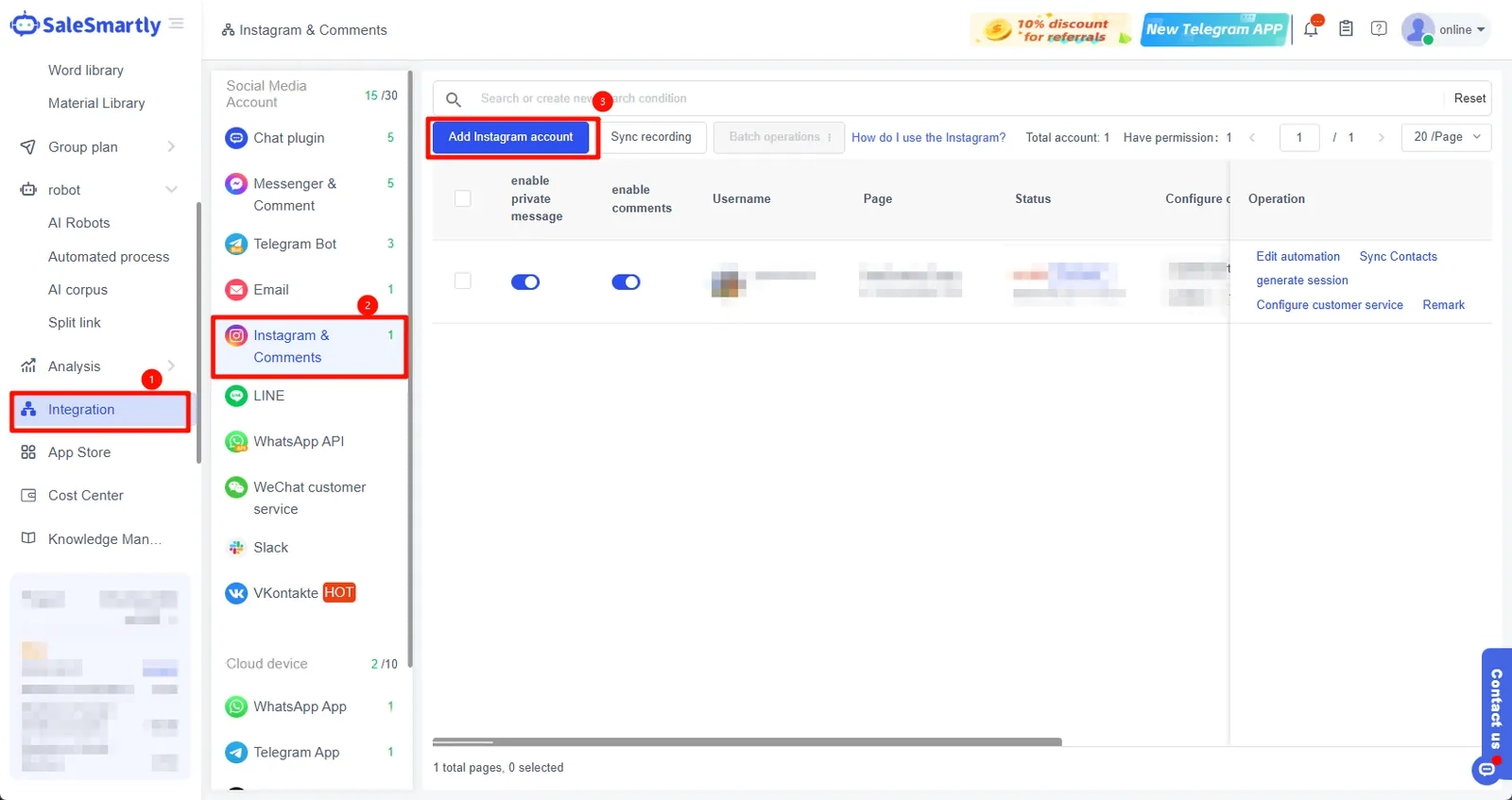Open How do I use the Instagram link
The image size is (1512, 800).
click(928, 138)
